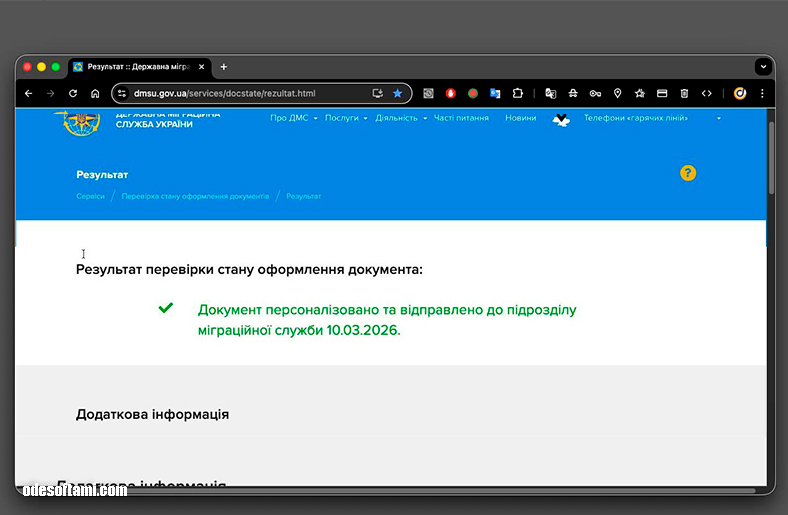Go back with browser back arrow
788x515 pixels.
pos(29,93)
